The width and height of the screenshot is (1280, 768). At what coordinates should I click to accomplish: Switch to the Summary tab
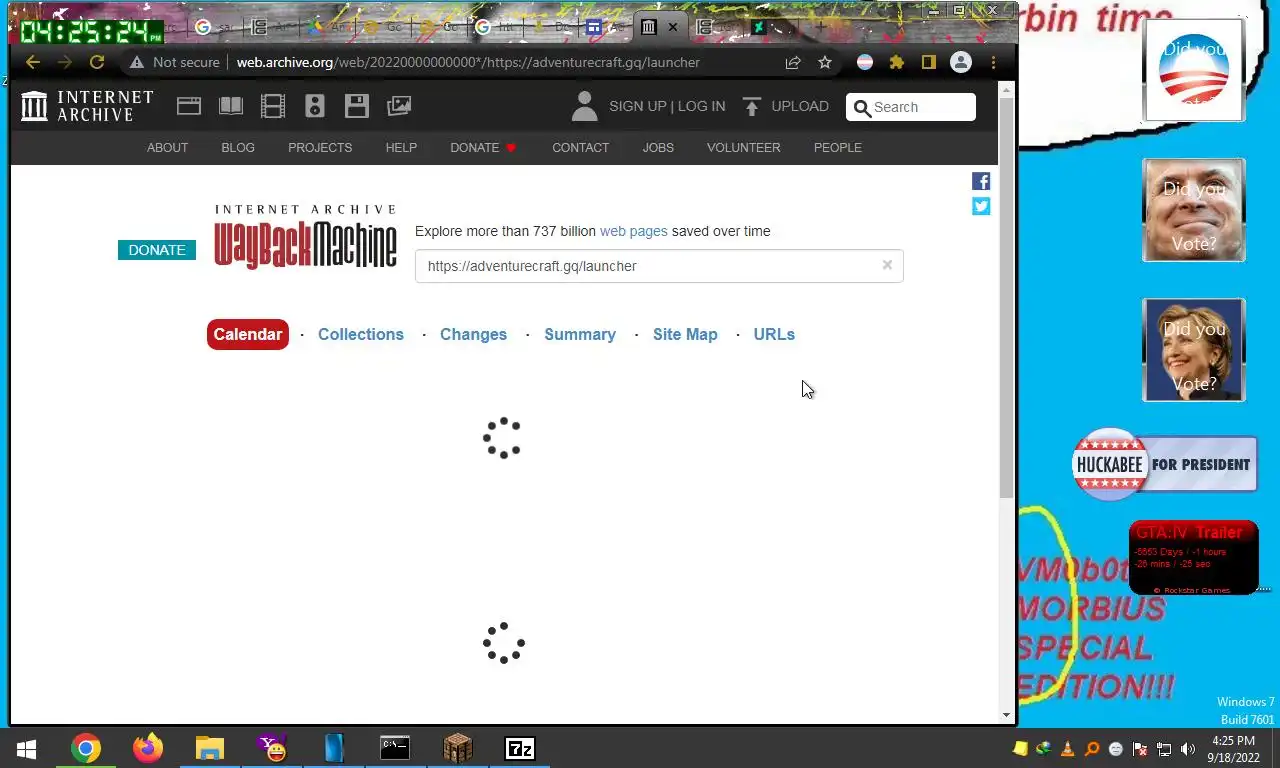pos(580,334)
